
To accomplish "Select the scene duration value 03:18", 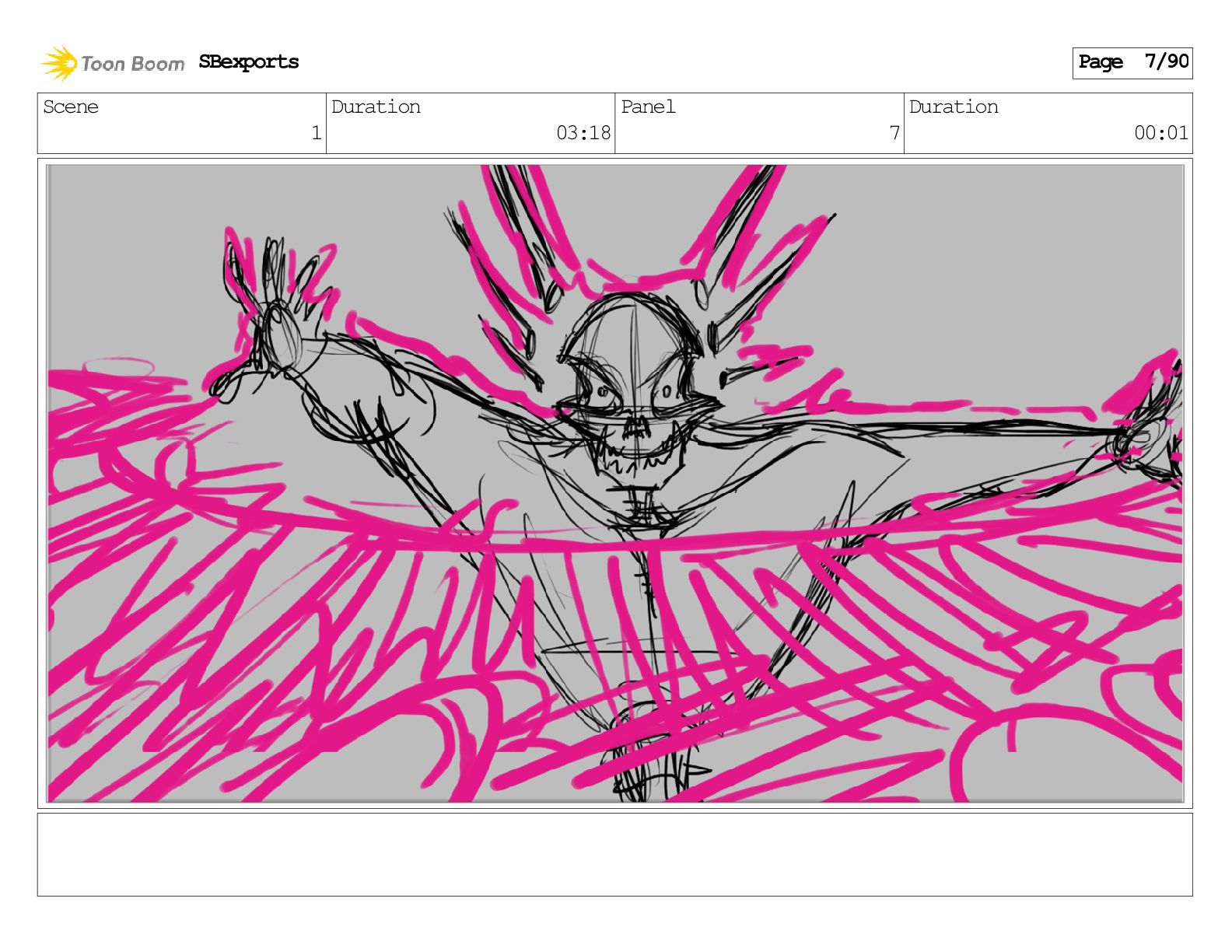I will 583,133.
